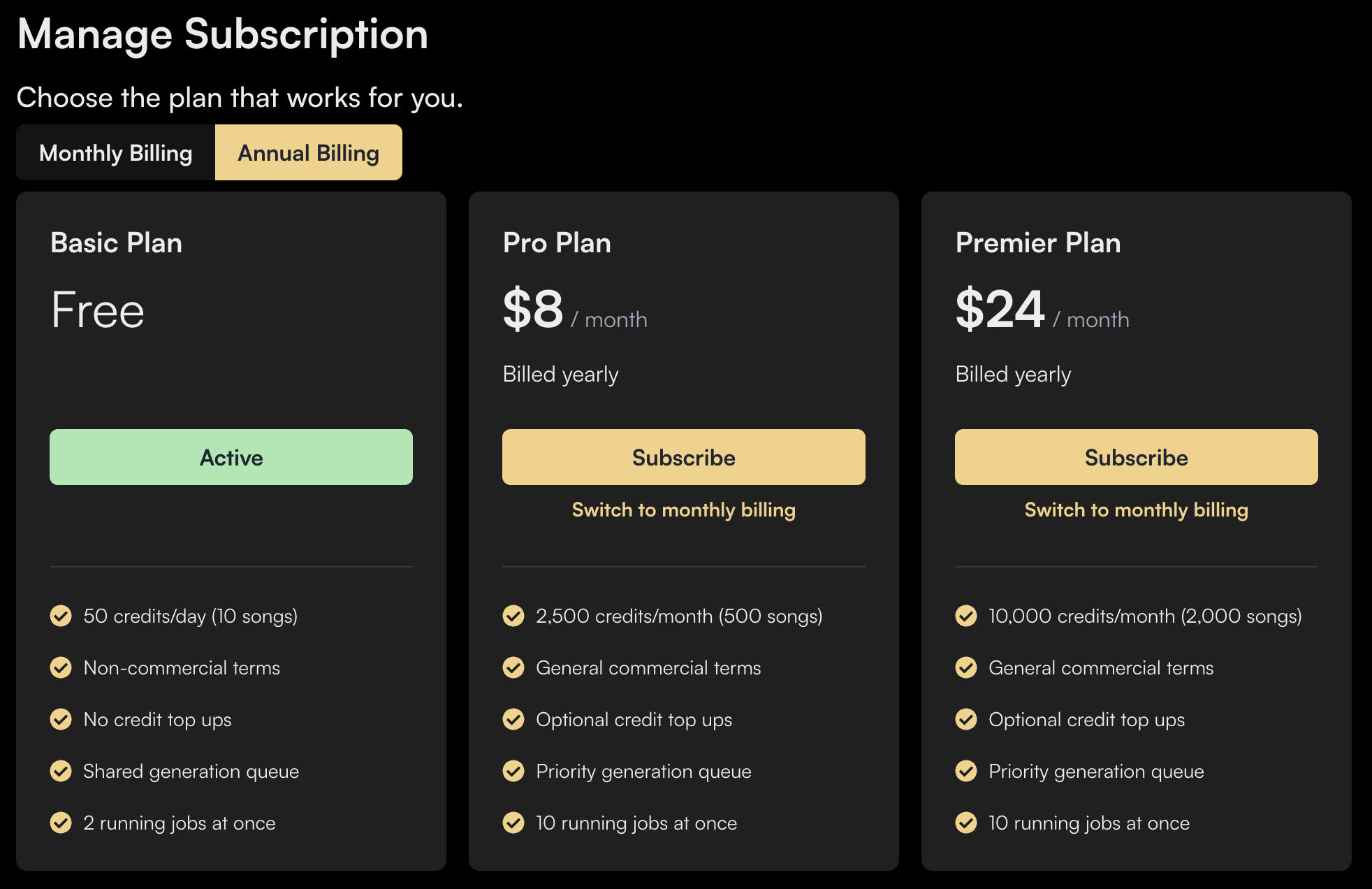Click checkmark icon beside 10,000 credits/month
Screen dimensions: 1372x889
point(966,616)
